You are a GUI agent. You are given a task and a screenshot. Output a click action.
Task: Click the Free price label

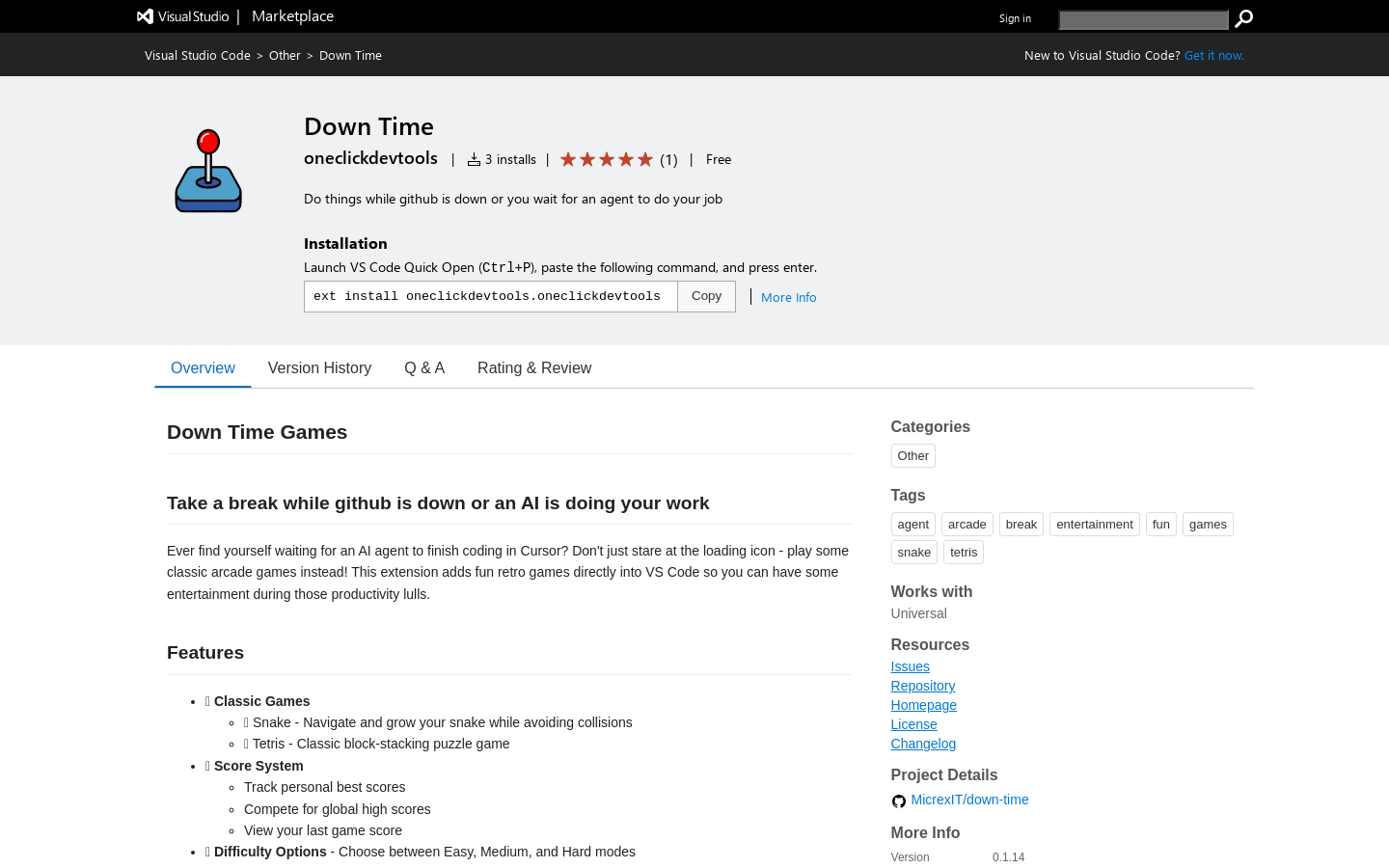click(719, 160)
